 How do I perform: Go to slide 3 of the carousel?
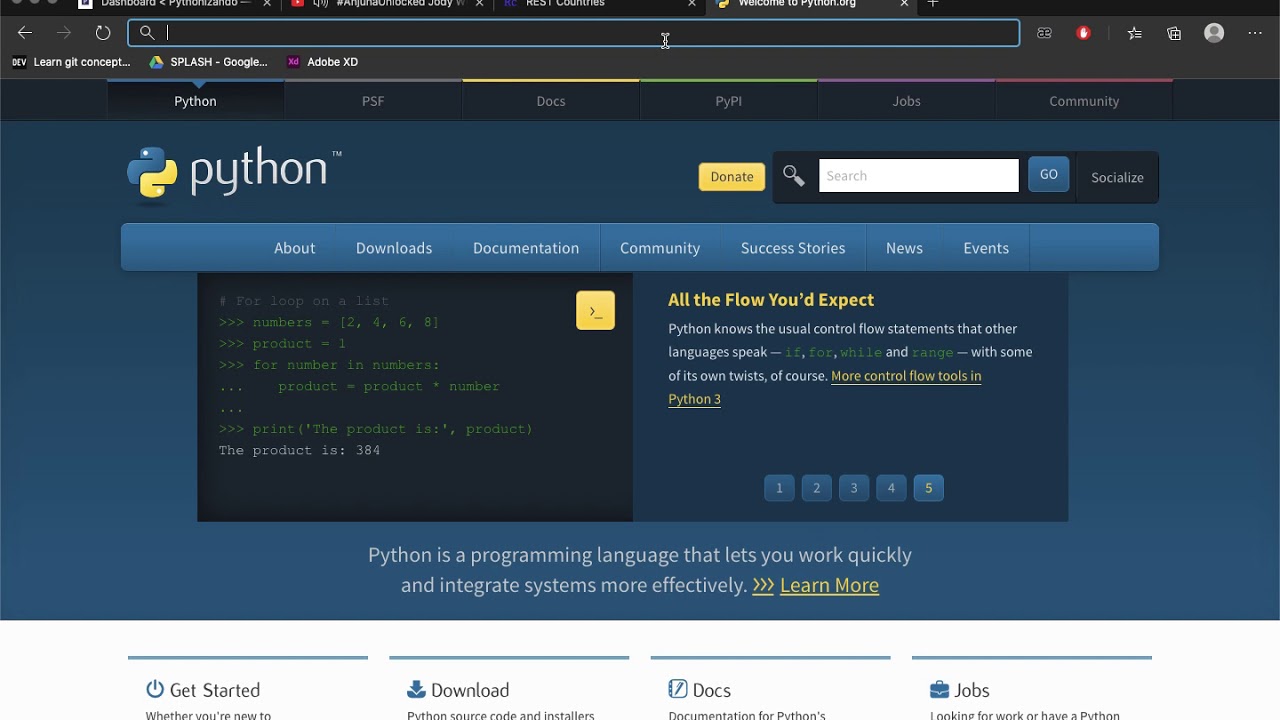click(x=854, y=488)
